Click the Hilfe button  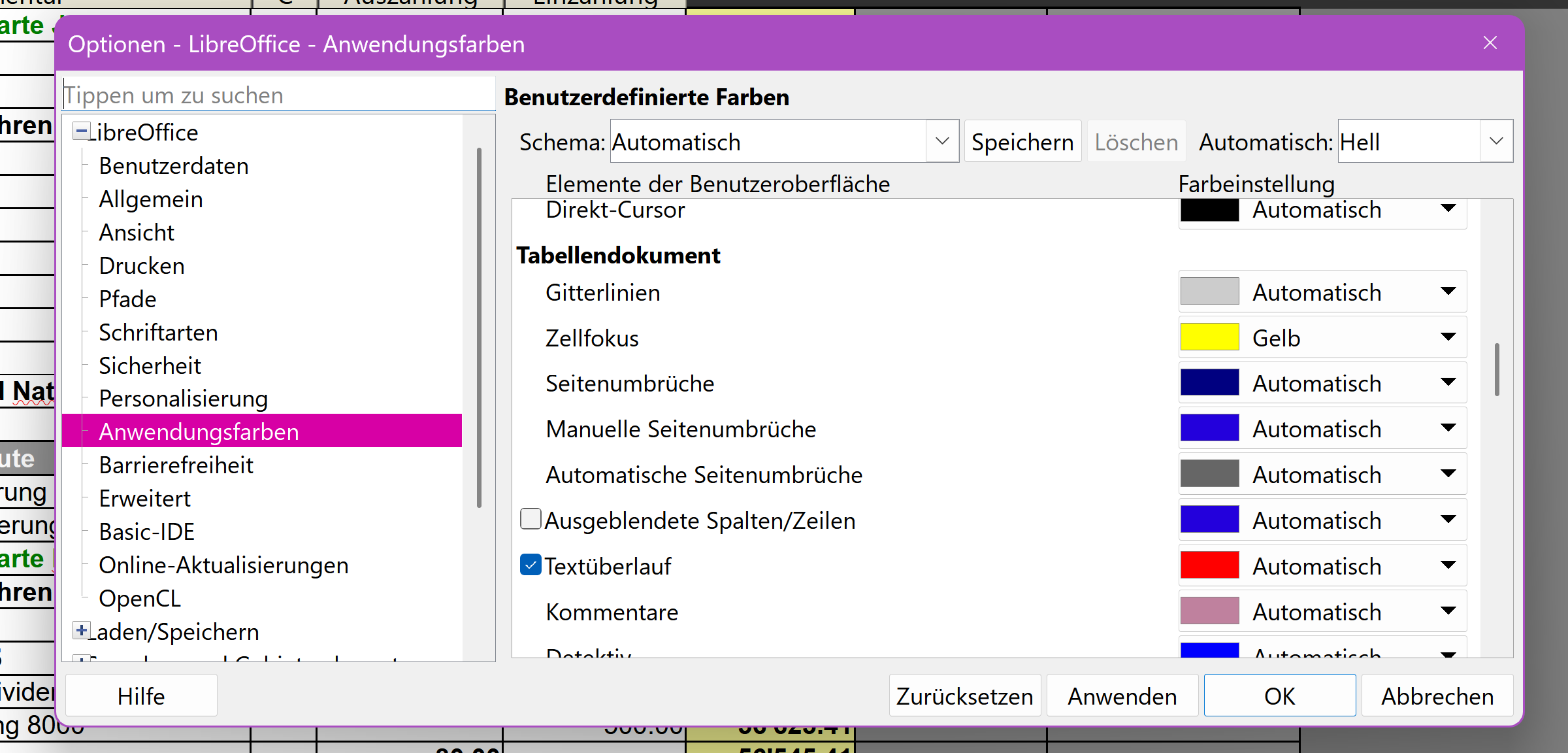click(x=141, y=696)
